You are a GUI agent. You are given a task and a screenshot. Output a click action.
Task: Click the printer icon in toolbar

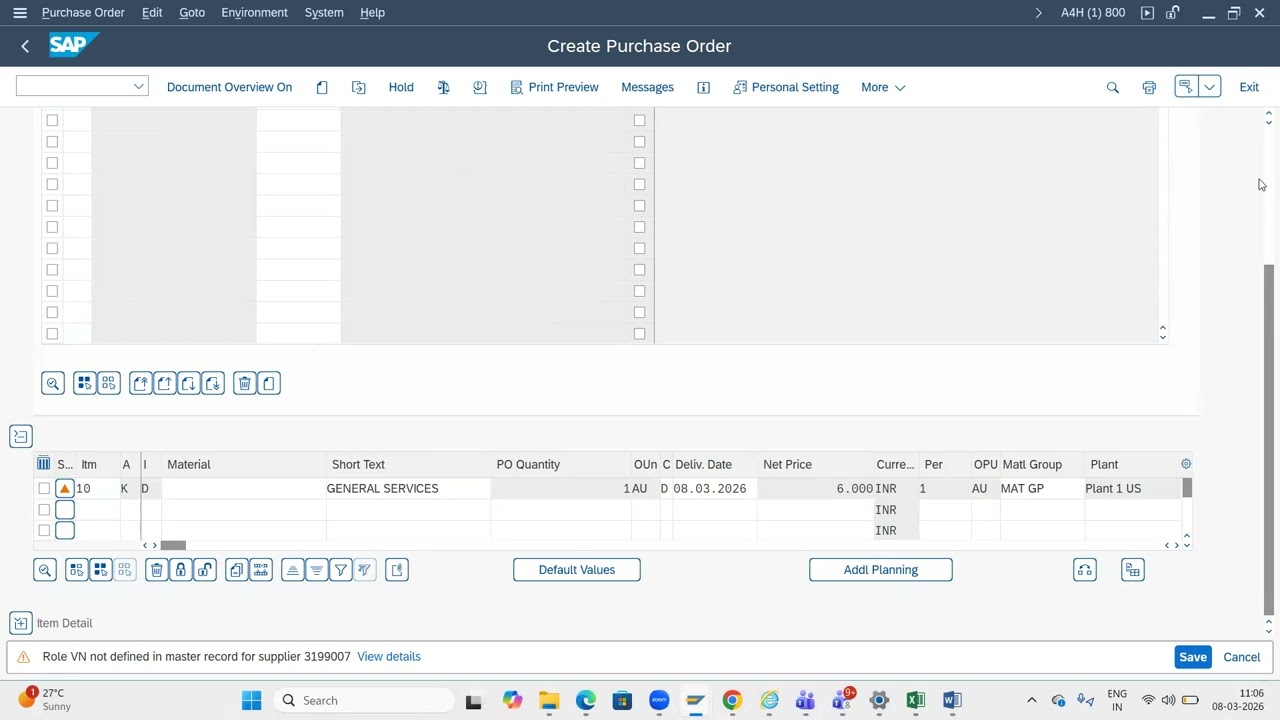coord(1149,87)
